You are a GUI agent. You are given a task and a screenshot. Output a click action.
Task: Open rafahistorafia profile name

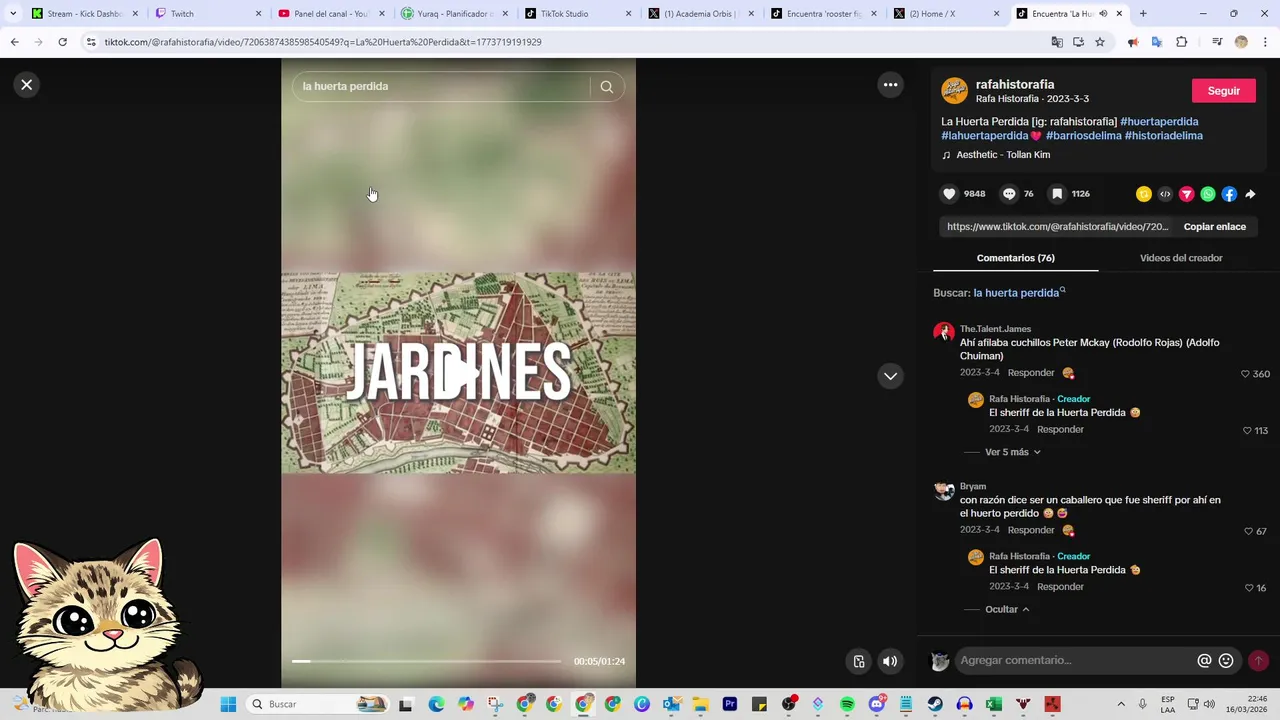(1015, 85)
